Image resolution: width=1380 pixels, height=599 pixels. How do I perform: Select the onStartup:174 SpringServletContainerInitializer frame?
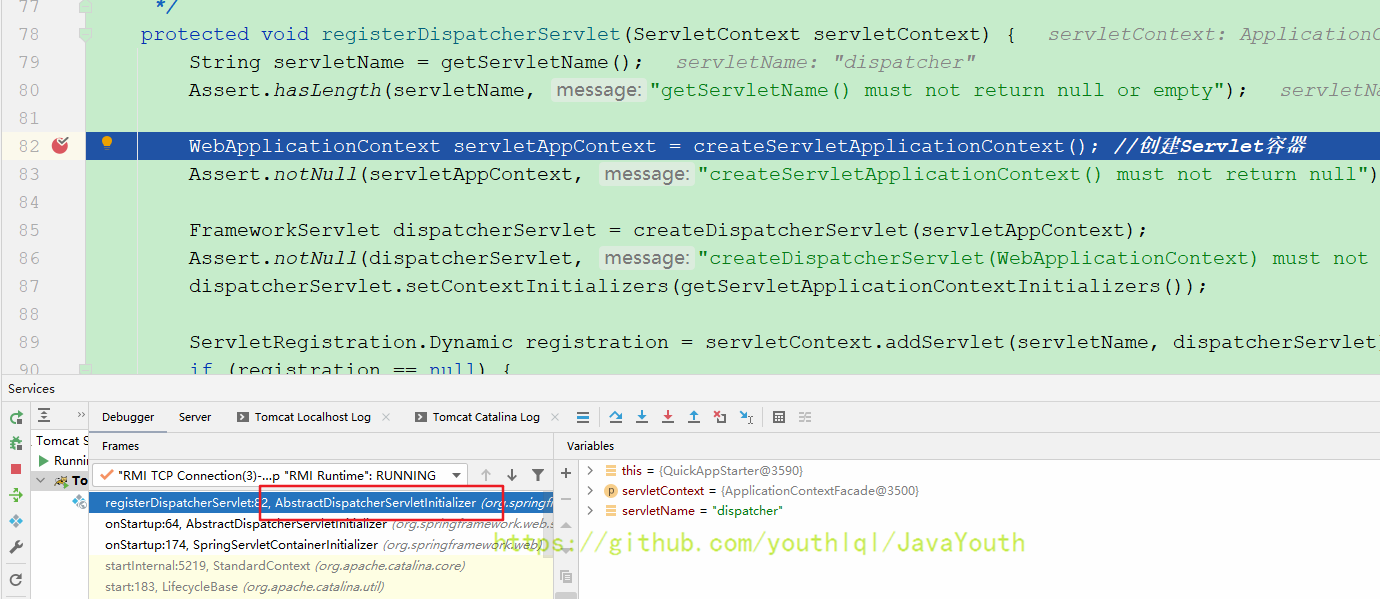pos(241,545)
